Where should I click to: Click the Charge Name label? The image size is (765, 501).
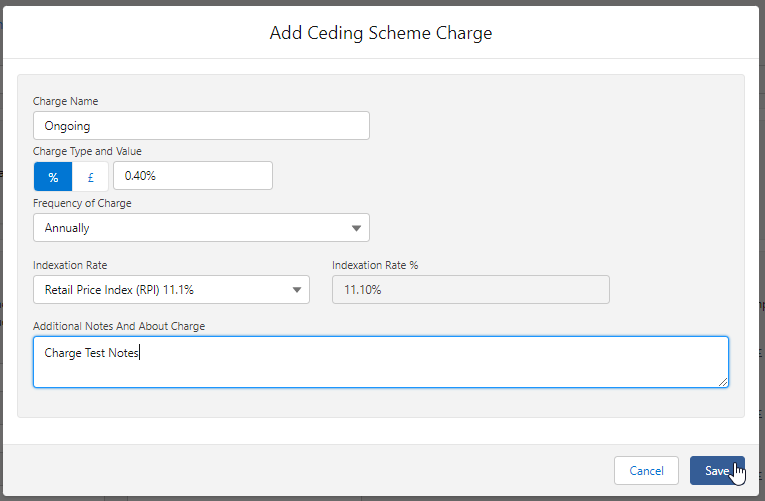click(65, 101)
